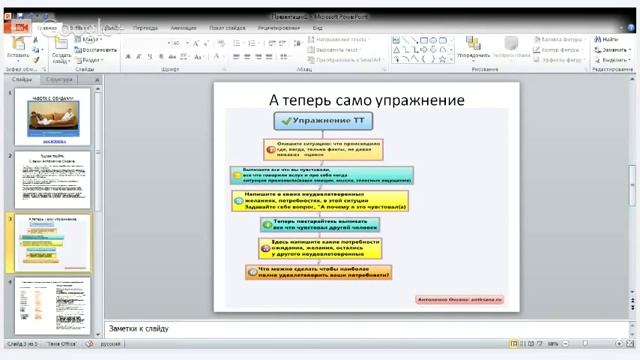
Task: Open Контур фигуры shape outline menu
Action: tap(558, 50)
